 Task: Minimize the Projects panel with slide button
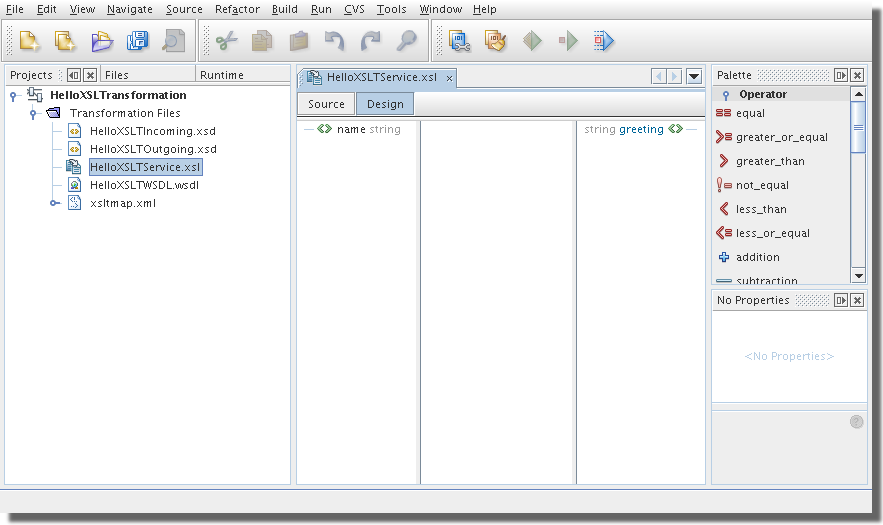[x=74, y=75]
